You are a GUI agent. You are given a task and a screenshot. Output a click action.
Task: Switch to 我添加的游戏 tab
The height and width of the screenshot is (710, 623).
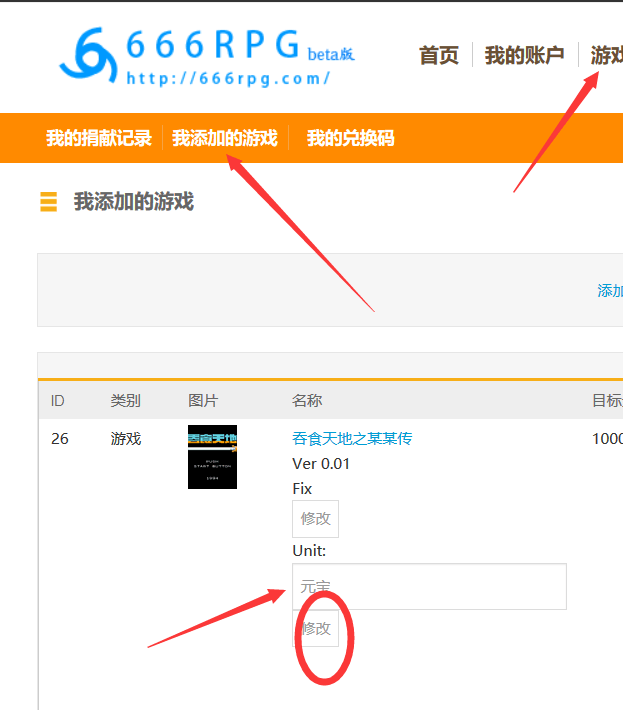pyautogui.click(x=225, y=138)
